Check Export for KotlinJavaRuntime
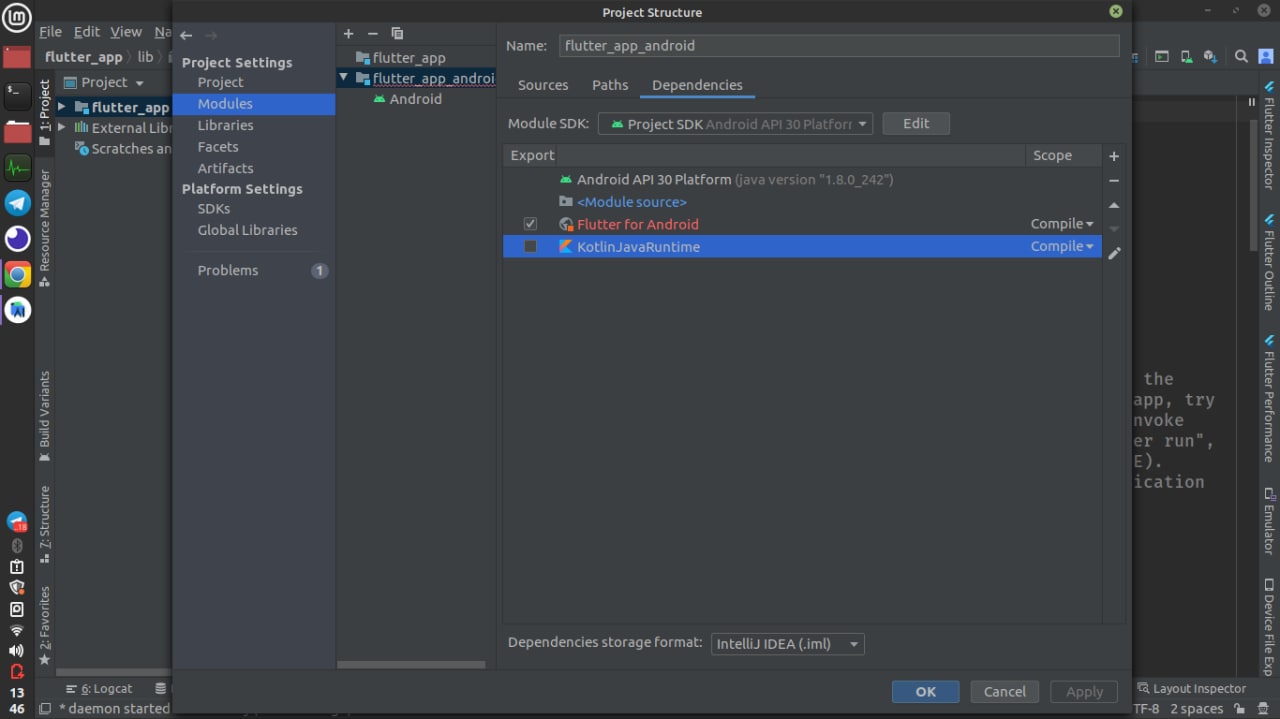1280x719 pixels. pos(530,246)
